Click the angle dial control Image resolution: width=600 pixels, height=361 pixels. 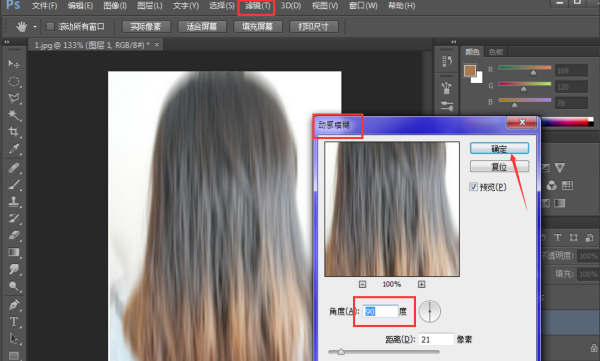[429, 311]
